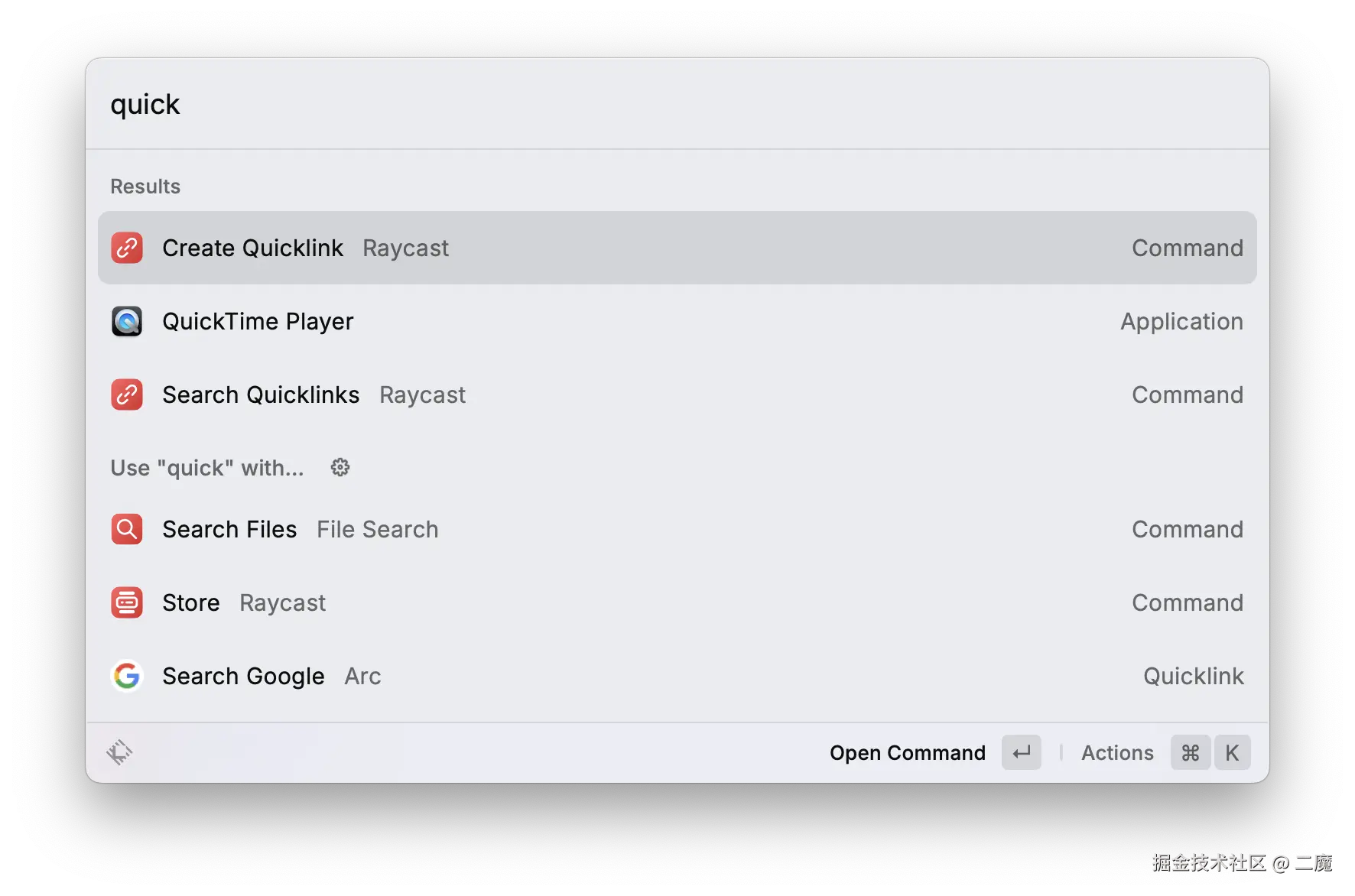This screenshot has height=896, width=1355.
Task: Open the Search Quicklinks command
Action: click(260, 394)
